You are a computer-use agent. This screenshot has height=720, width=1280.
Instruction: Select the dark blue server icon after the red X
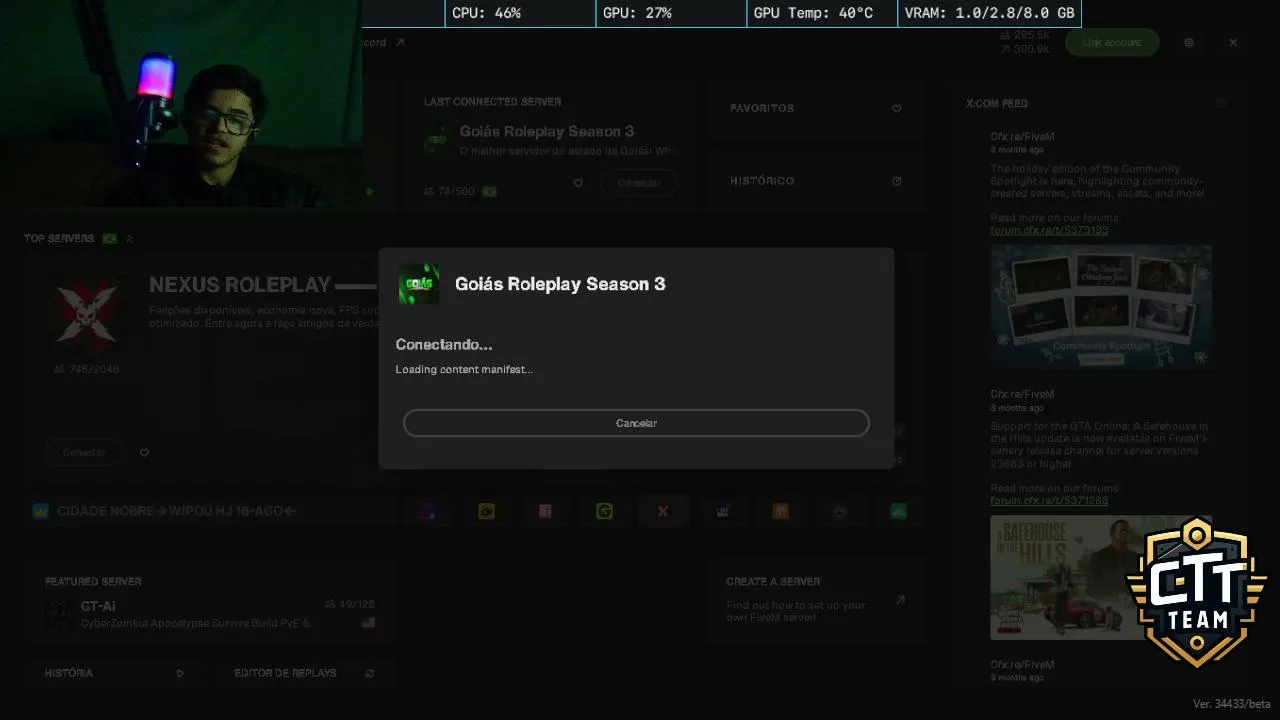pos(721,511)
